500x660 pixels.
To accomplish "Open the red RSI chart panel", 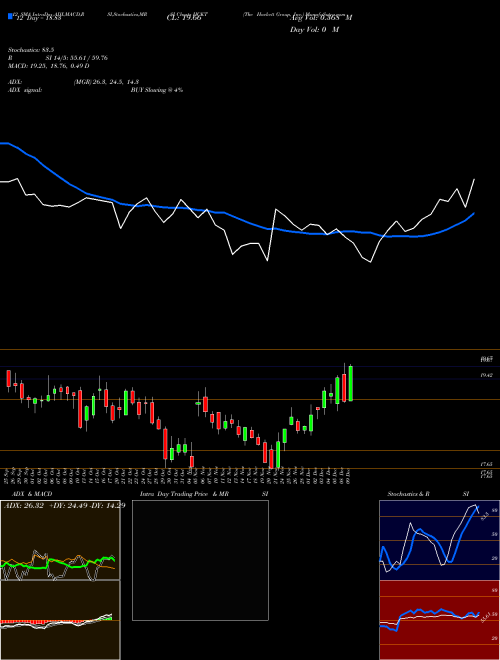I will click(439, 620).
